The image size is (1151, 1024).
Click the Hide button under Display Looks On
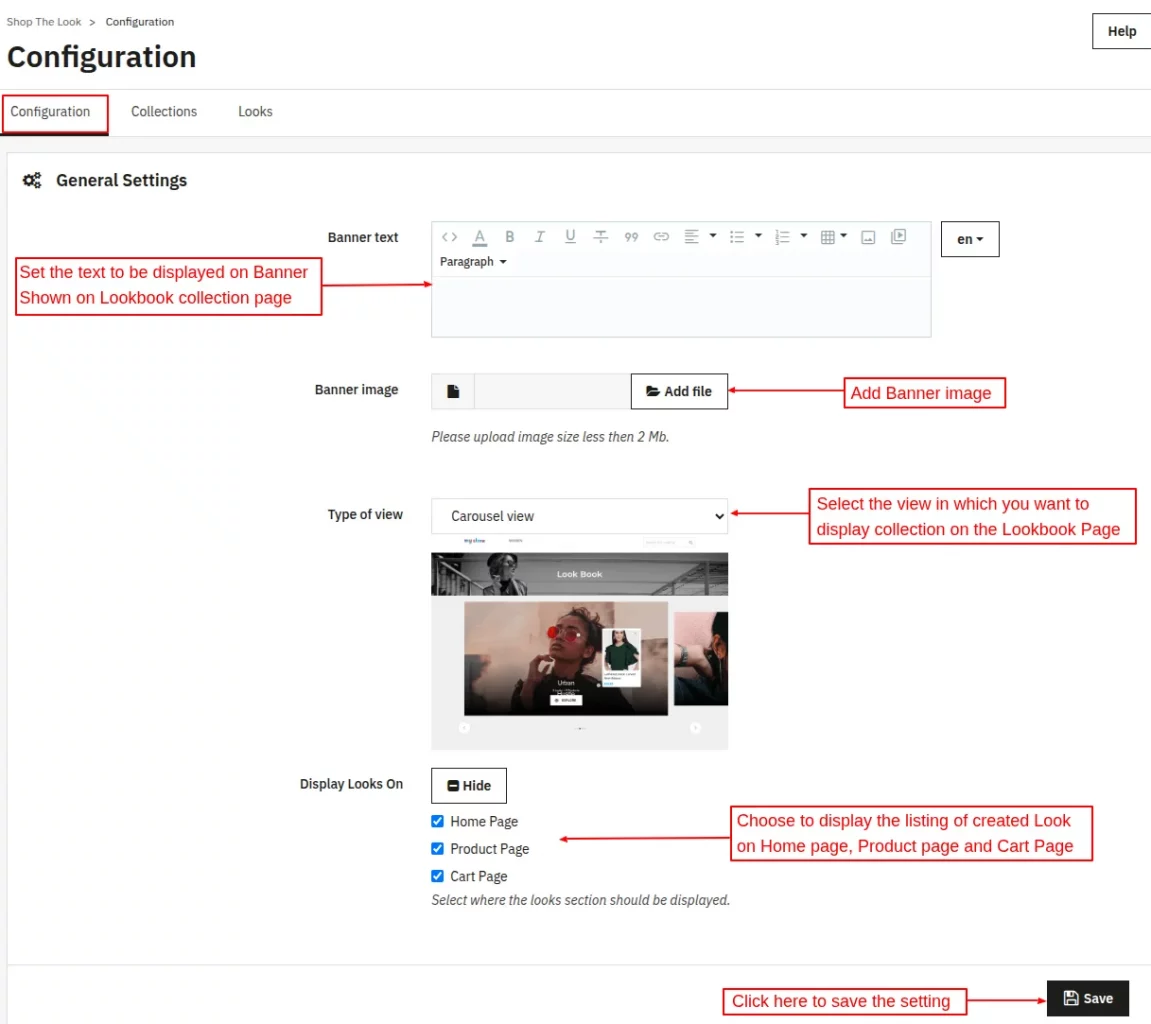coord(468,785)
